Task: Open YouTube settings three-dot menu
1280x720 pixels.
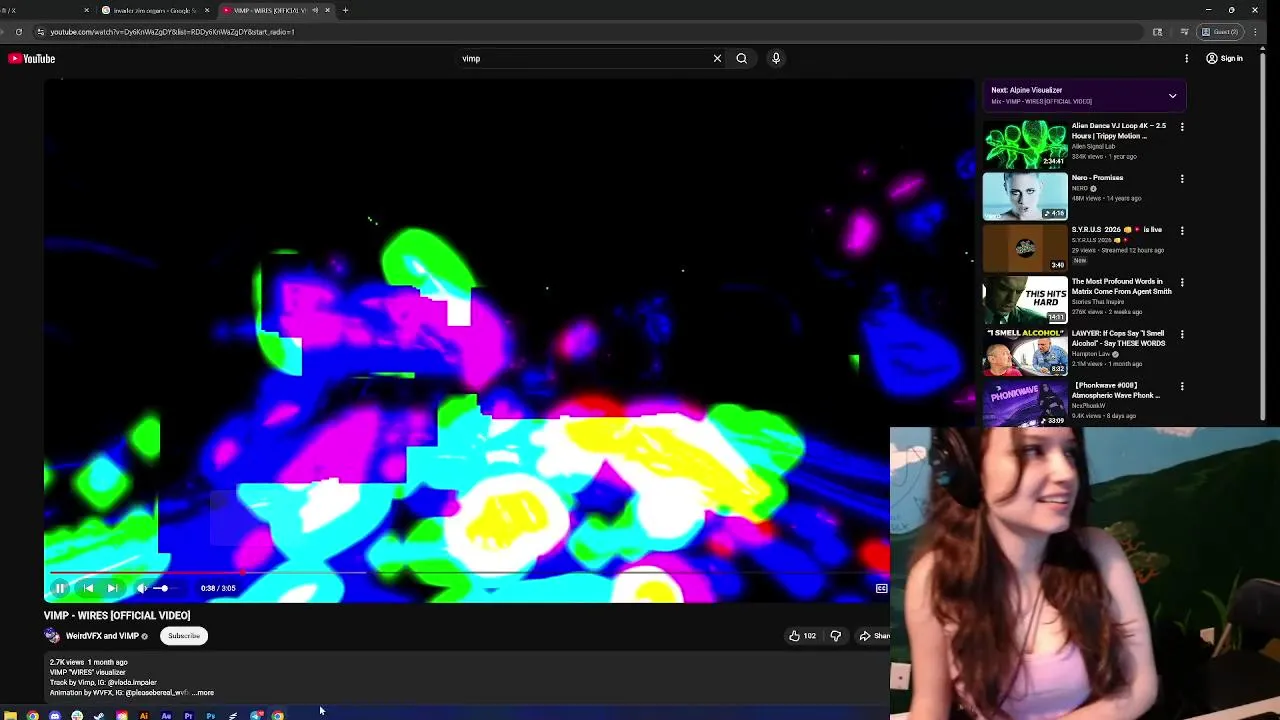Action: pos(1186,58)
